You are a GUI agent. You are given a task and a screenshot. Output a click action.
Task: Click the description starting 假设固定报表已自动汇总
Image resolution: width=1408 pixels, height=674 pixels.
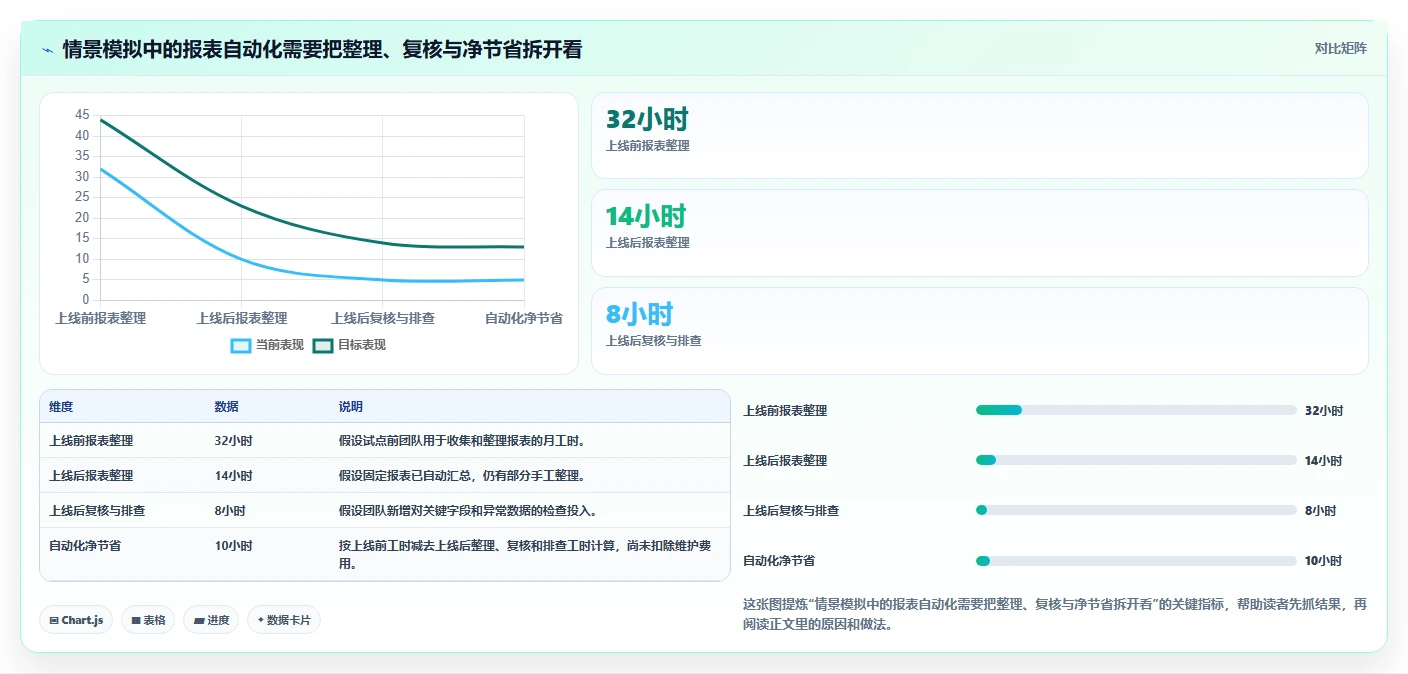click(x=462, y=475)
